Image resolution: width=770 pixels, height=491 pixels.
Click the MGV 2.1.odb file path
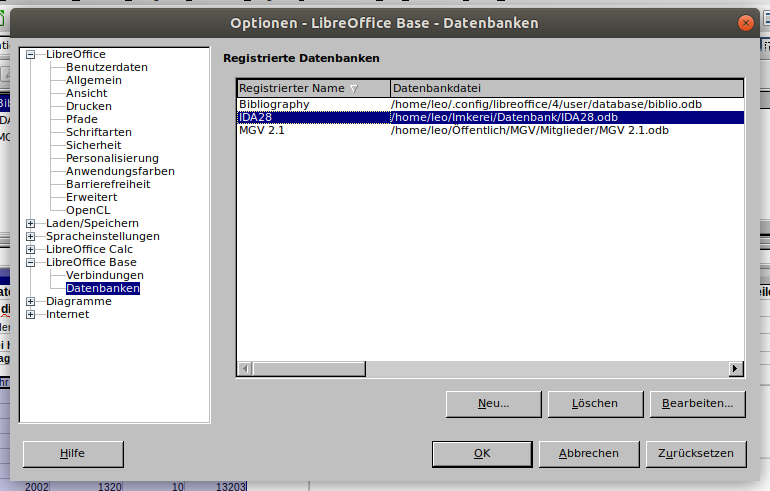[530, 131]
